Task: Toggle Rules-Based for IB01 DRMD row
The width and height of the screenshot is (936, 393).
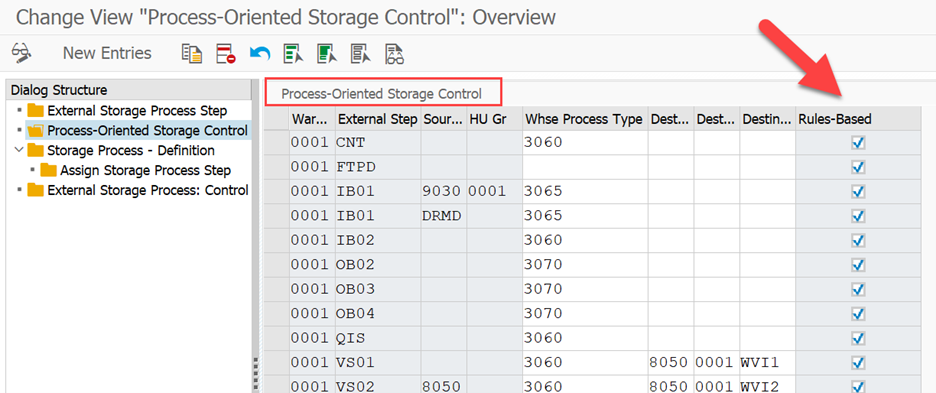Action: 858,216
